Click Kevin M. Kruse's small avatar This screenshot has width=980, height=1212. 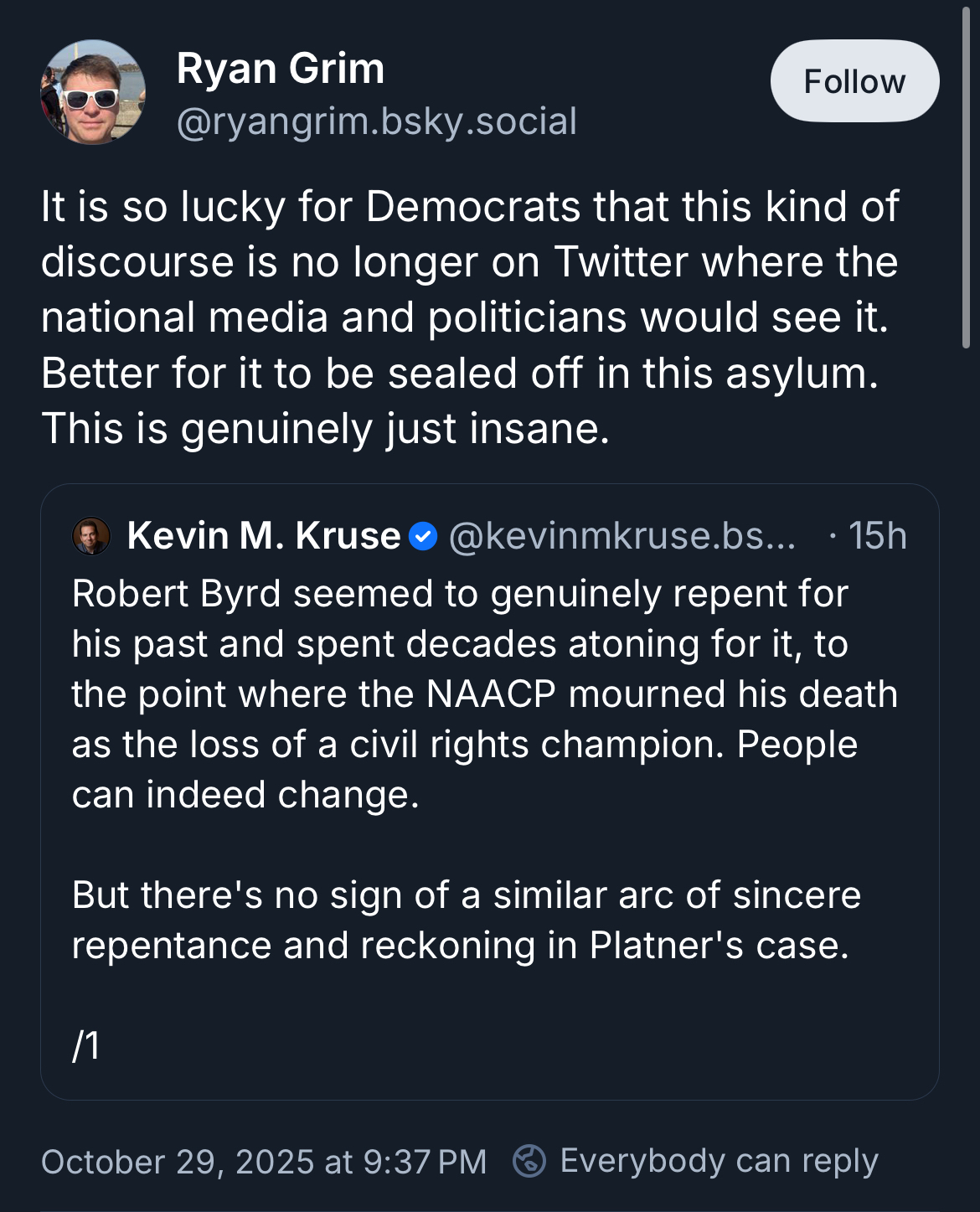click(91, 536)
